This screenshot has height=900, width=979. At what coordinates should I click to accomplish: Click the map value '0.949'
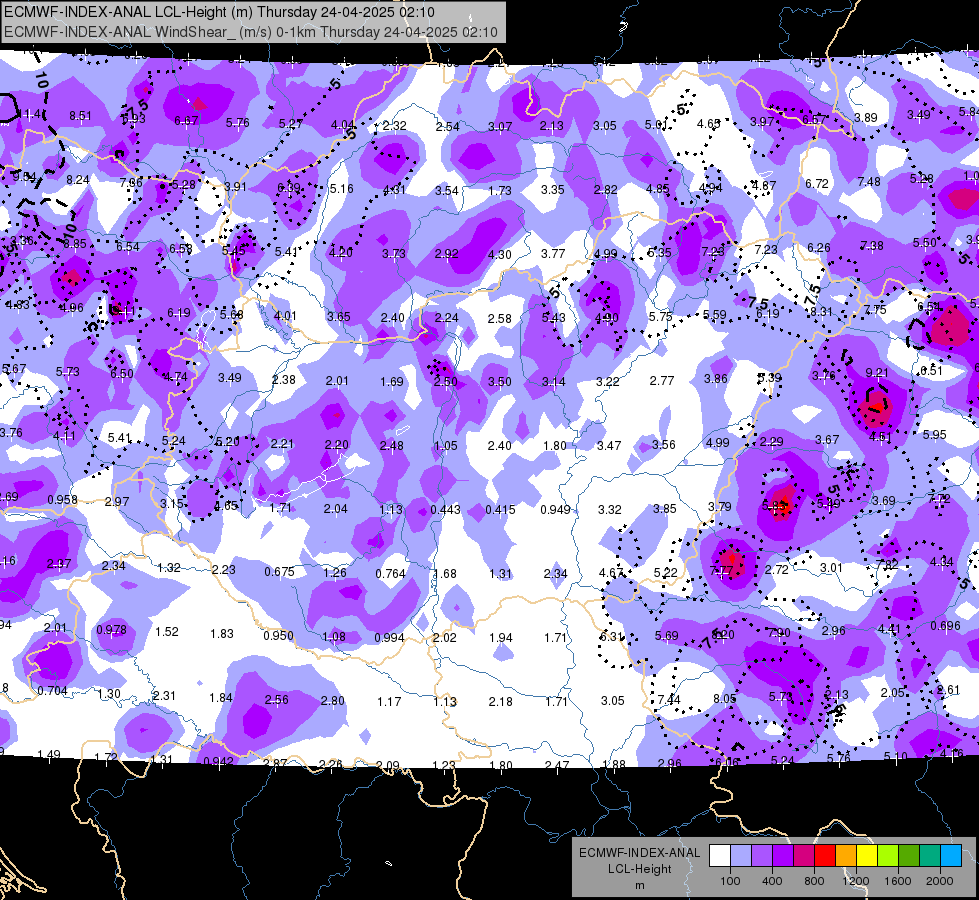click(x=556, y=510)
